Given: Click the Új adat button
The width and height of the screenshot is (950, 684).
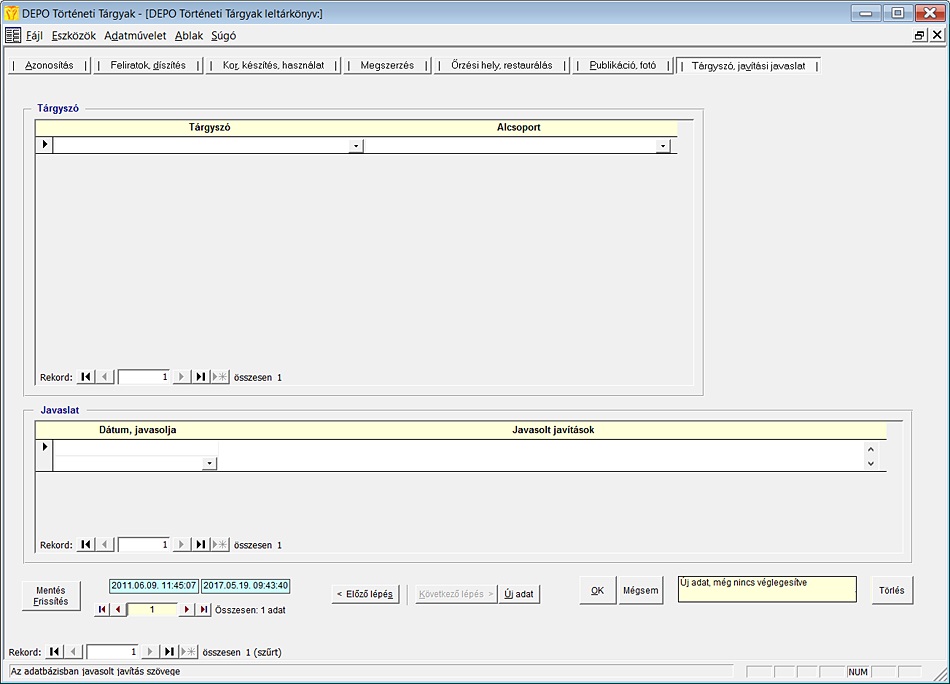Looking at the screenshot, I should tap(519, 594).
